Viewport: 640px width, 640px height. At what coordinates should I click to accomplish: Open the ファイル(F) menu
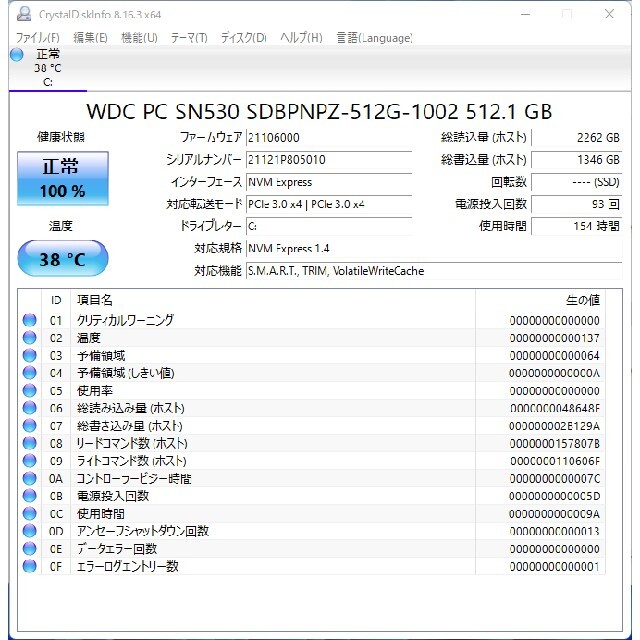tap(38, 38)
